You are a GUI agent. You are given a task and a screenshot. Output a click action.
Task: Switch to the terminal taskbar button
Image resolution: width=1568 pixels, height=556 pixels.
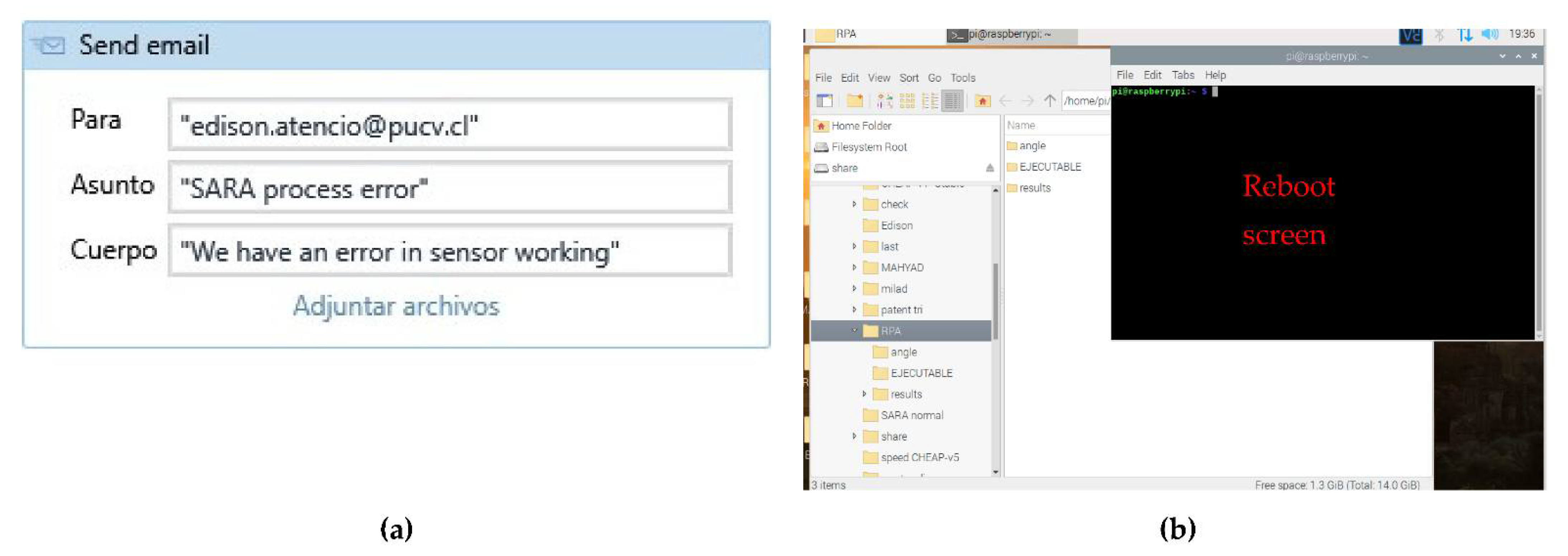tap(1010, 35)
